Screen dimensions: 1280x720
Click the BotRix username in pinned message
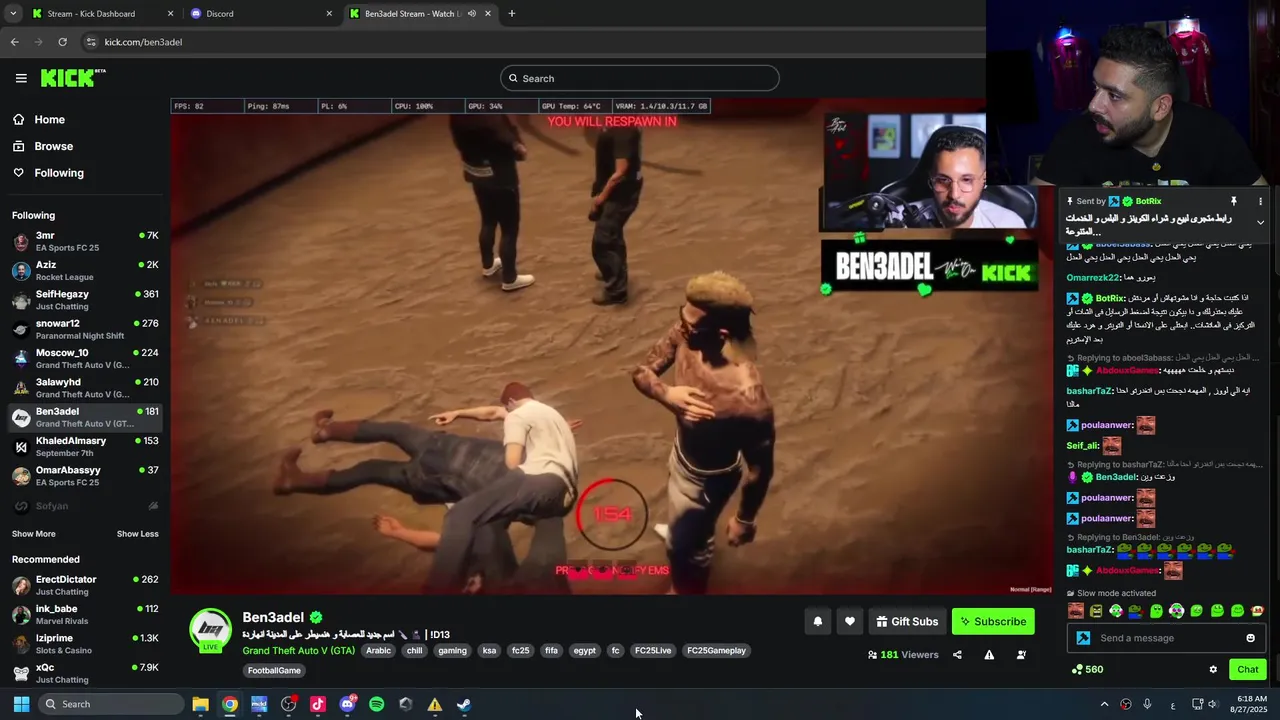(x=1148, y=201)
